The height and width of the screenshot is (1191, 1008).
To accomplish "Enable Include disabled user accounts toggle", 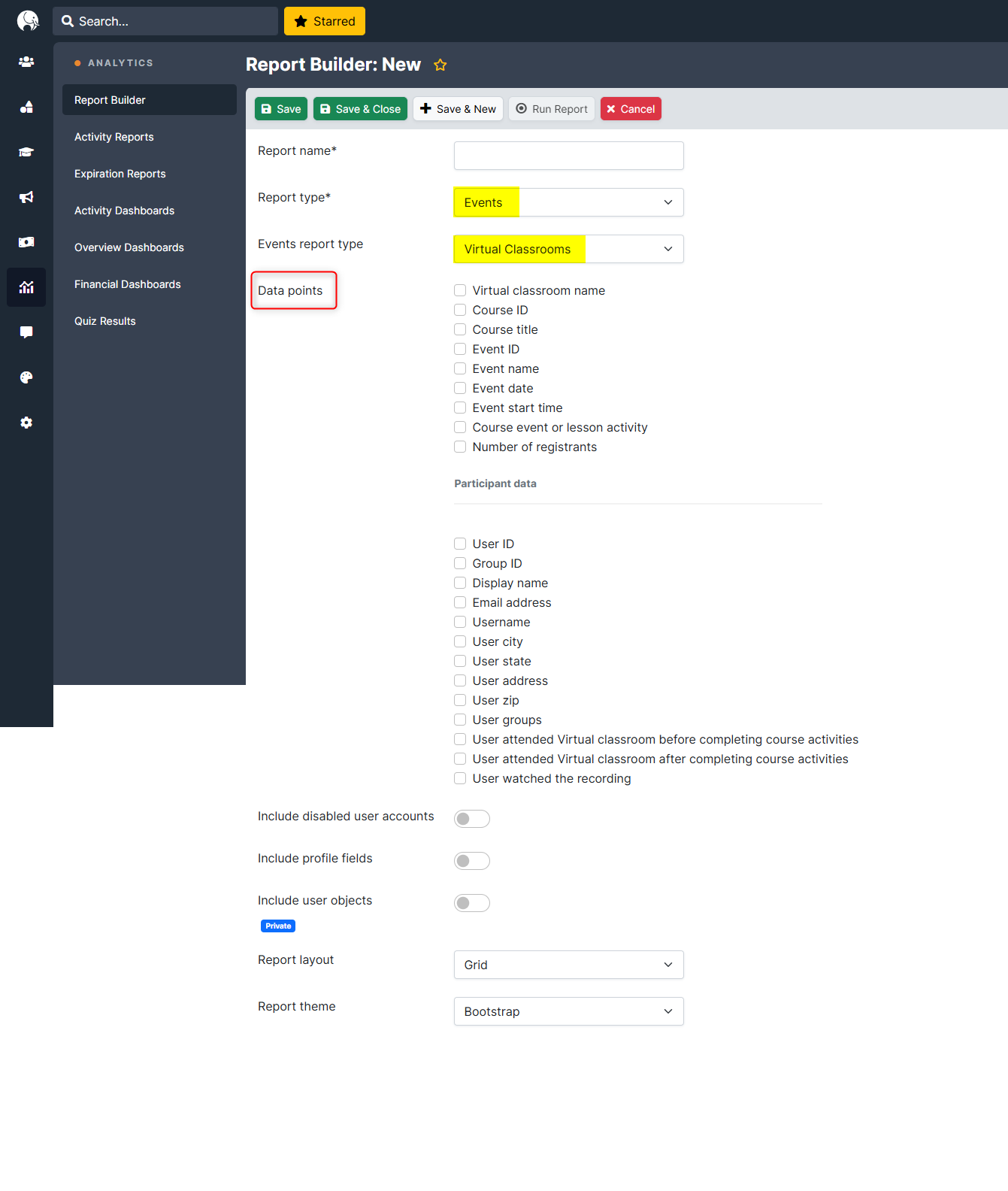I will coord(471,819).
